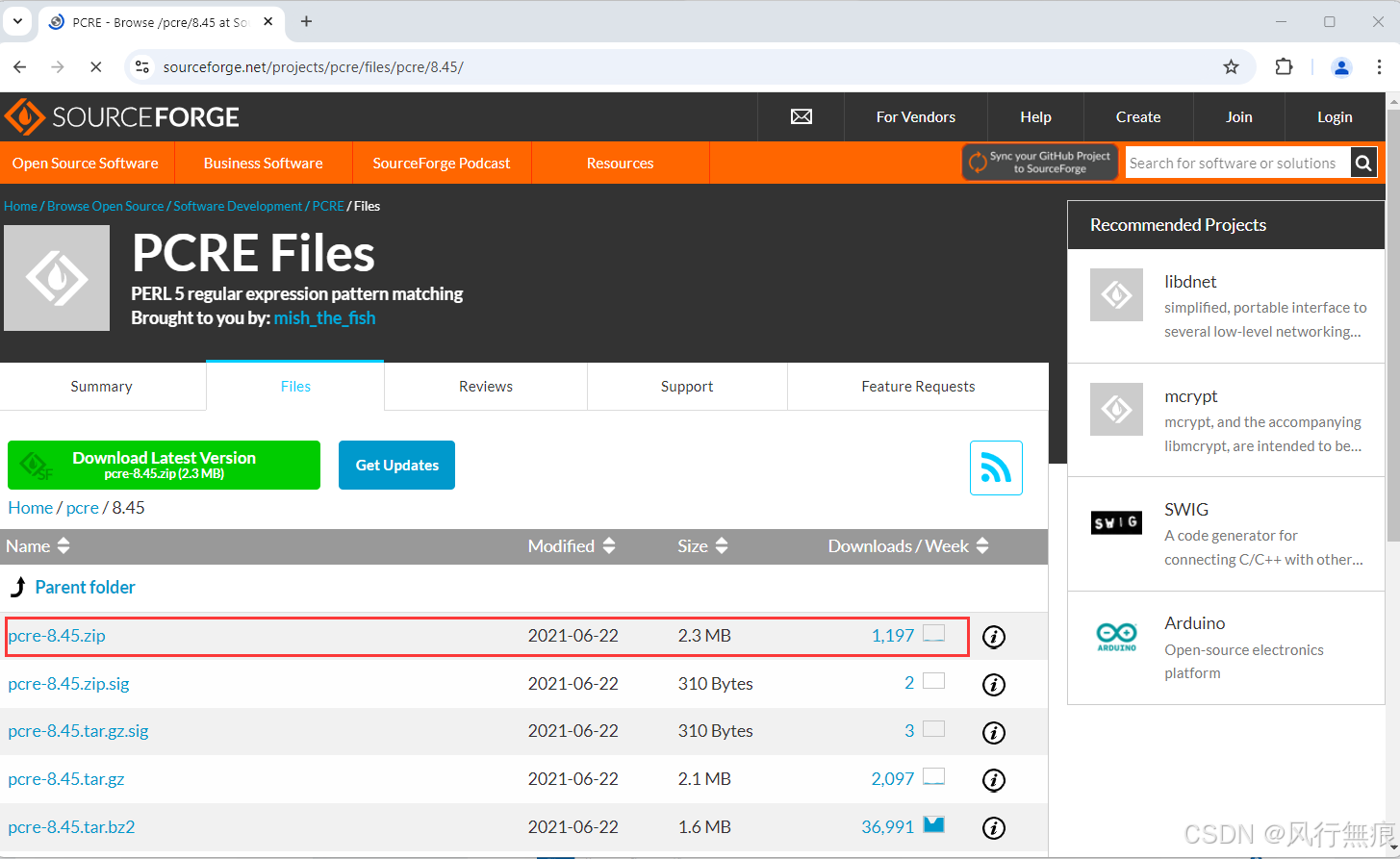
Task: Open libdnet project icon
Action: [x=1116, y=294]
